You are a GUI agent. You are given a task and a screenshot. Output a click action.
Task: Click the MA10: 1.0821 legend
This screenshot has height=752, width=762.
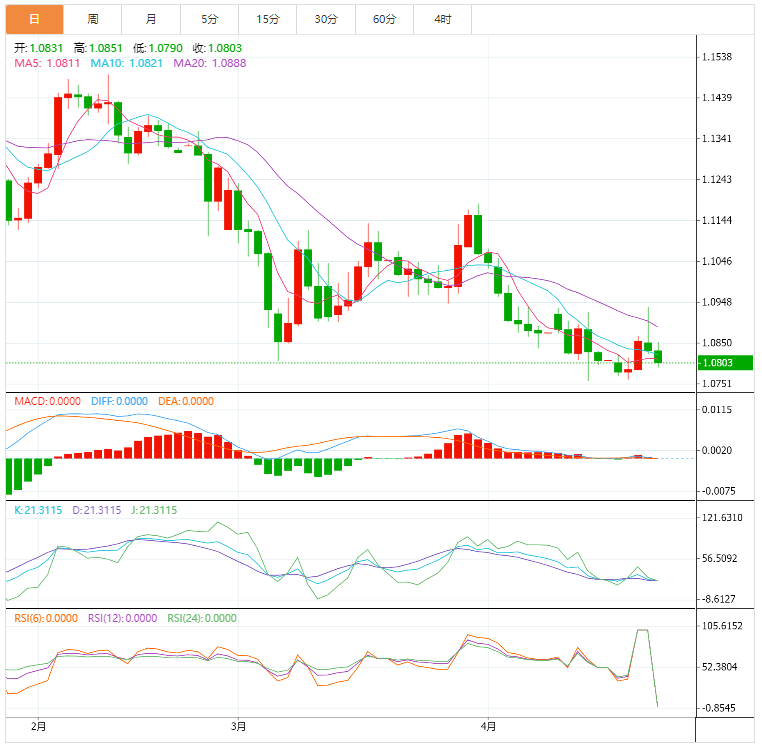click(126, 63)
